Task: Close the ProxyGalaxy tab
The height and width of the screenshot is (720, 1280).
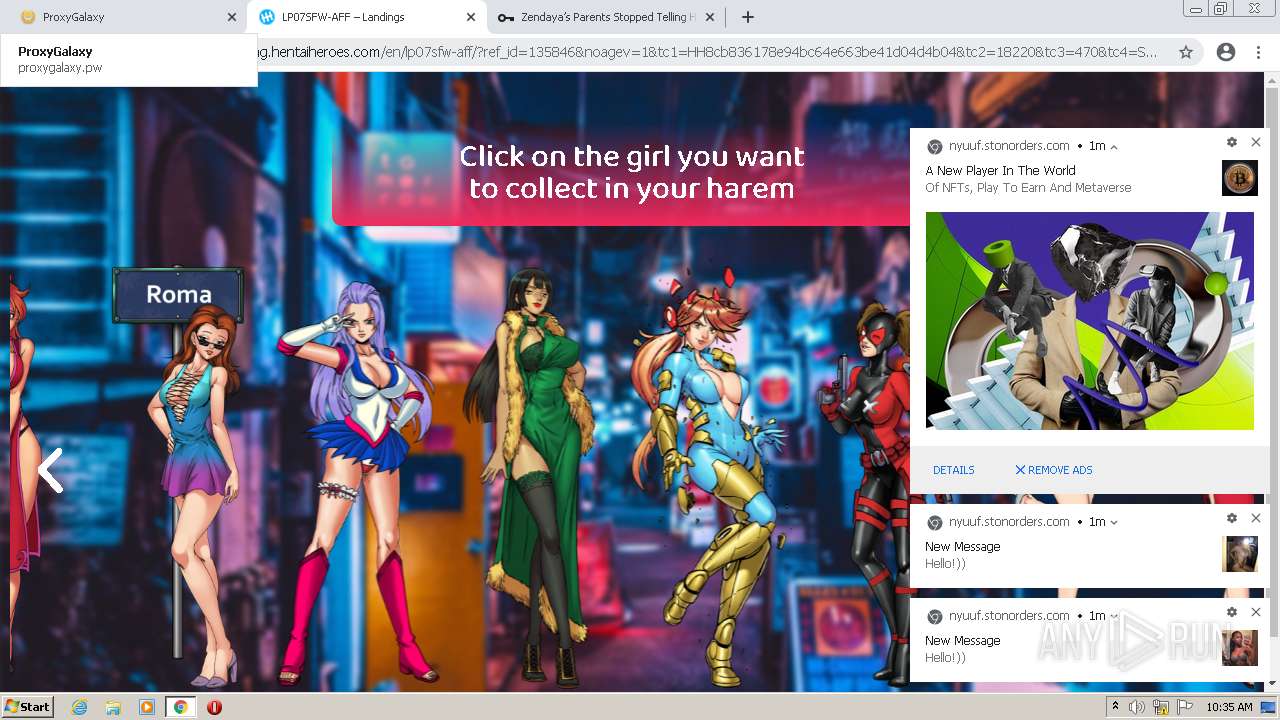Action: (x=232, y=17)
